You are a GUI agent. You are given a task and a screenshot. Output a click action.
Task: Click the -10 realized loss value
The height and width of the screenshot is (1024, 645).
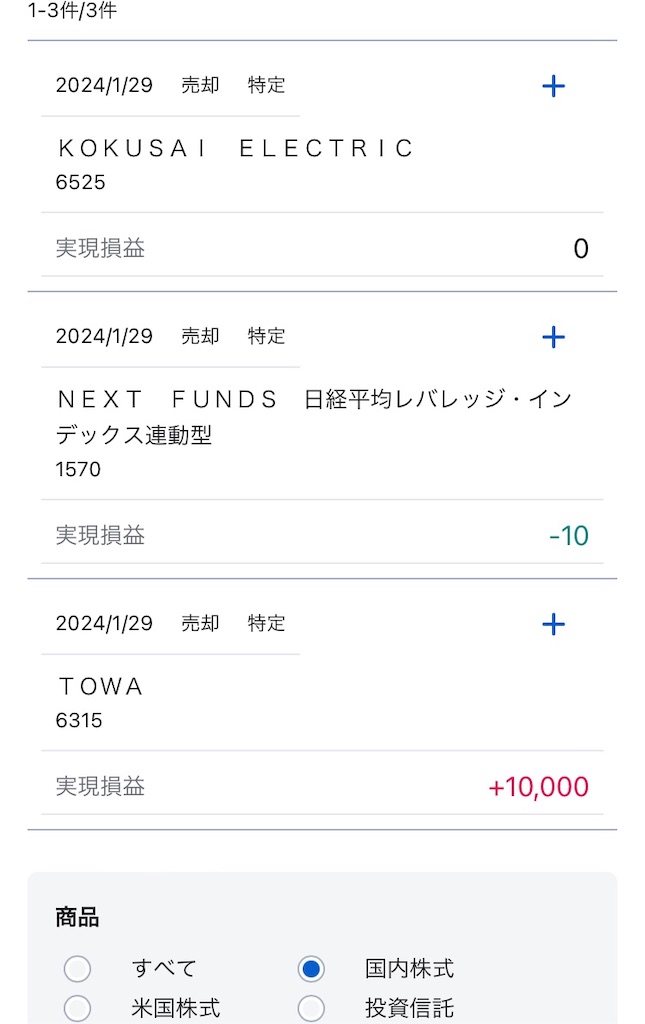coord(569,536)
